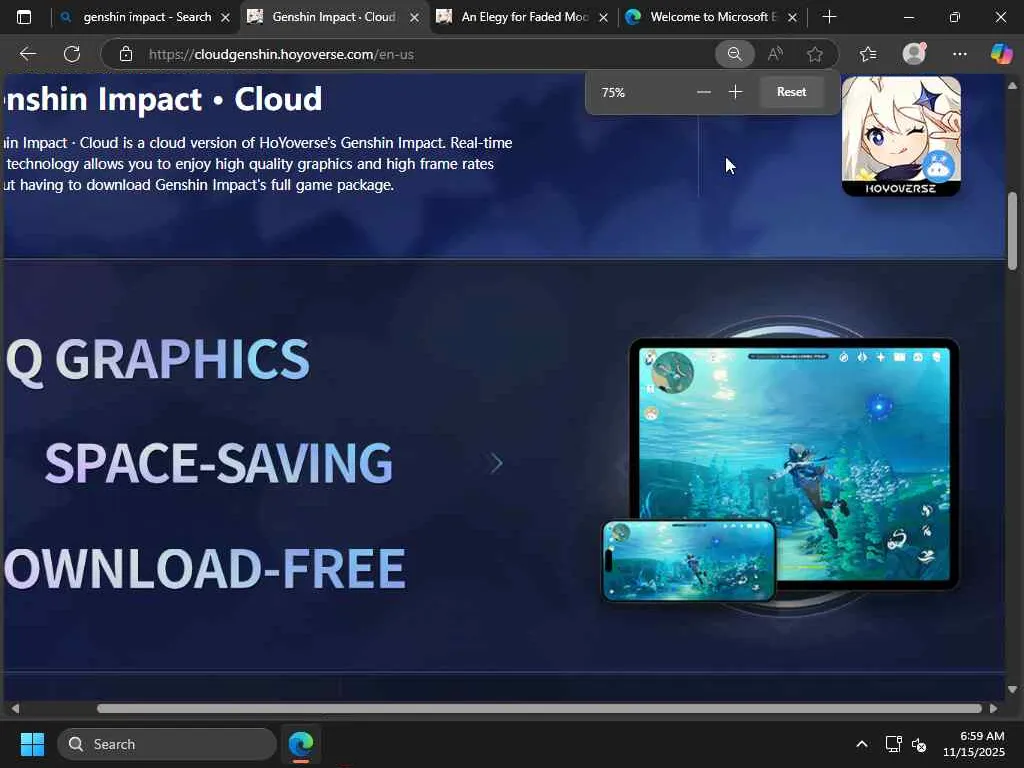Open the Favorites list icon

(x=868, y=54)
